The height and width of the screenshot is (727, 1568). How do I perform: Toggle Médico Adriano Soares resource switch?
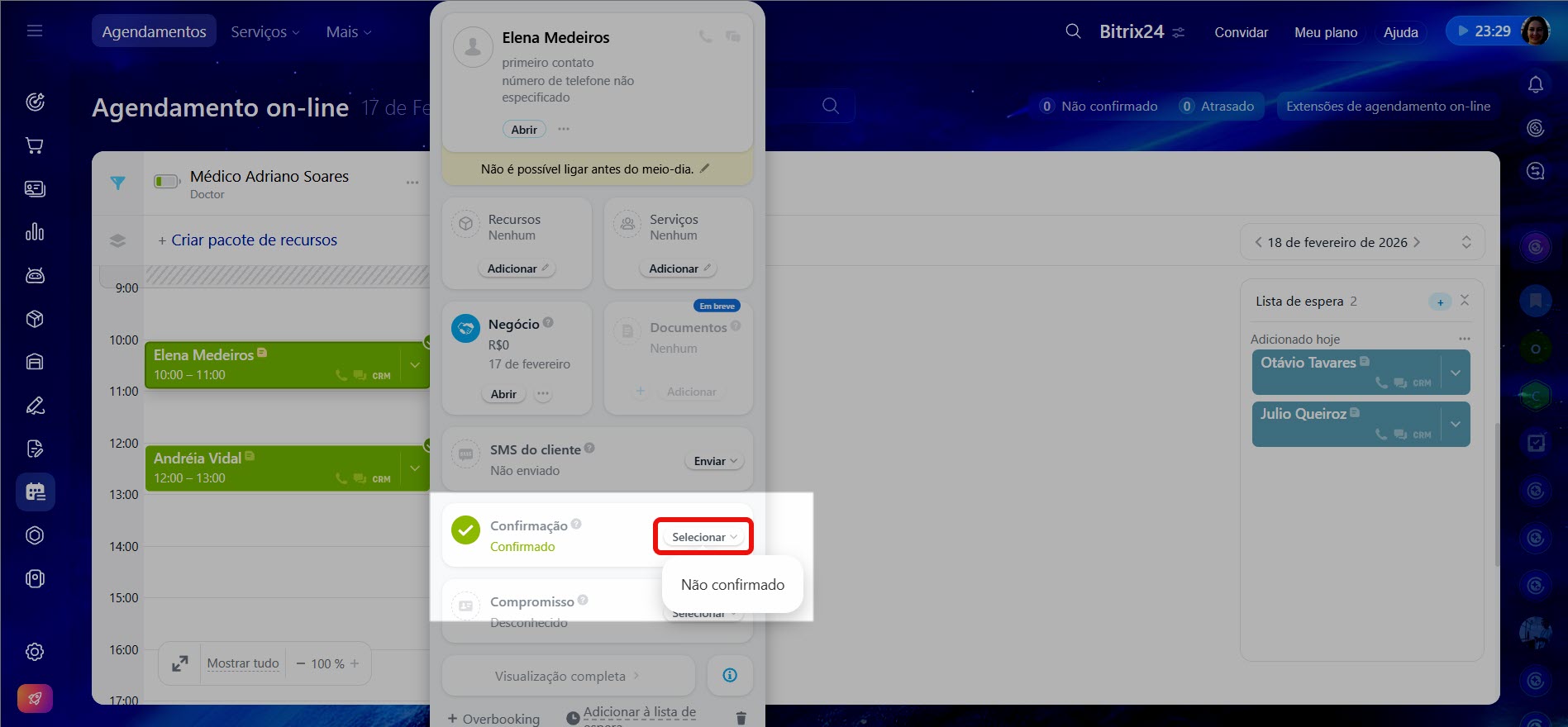point(167,182)
